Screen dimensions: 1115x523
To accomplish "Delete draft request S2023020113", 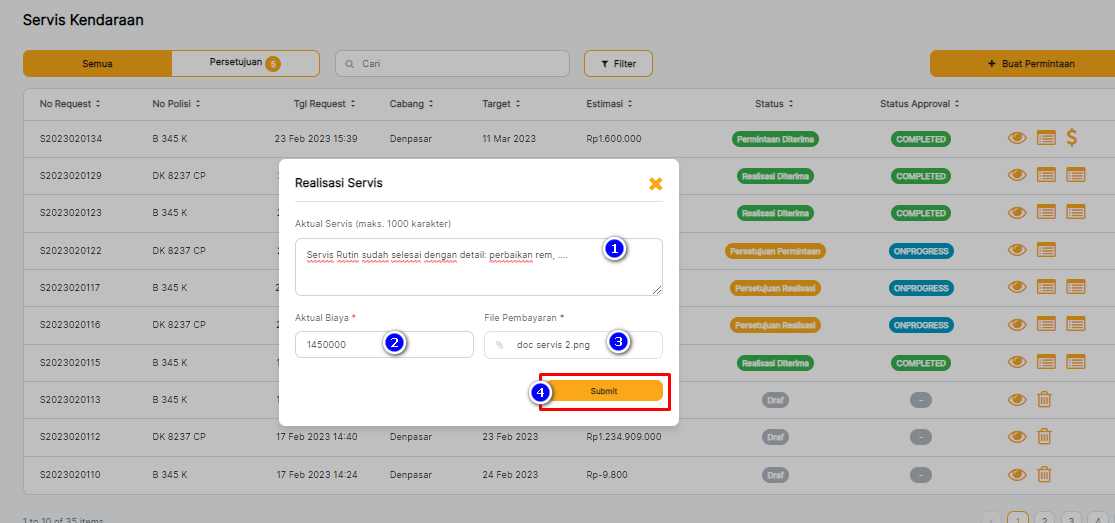I will coord(1044,400).
